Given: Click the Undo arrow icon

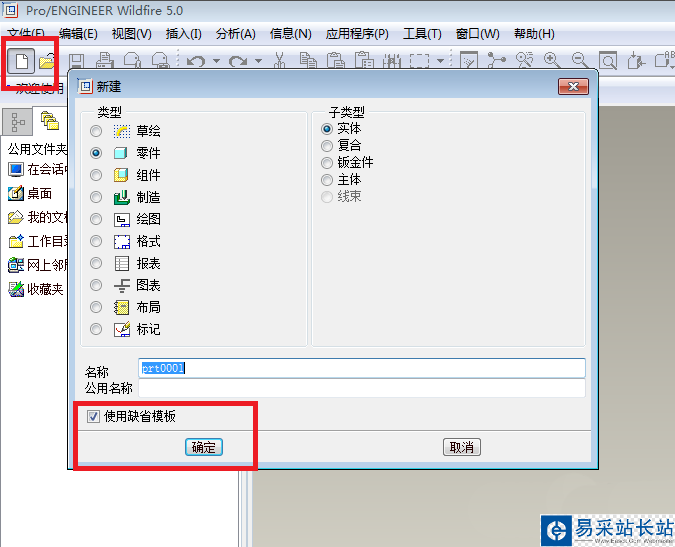Looking at the screenshot, I should pos(196,61).
